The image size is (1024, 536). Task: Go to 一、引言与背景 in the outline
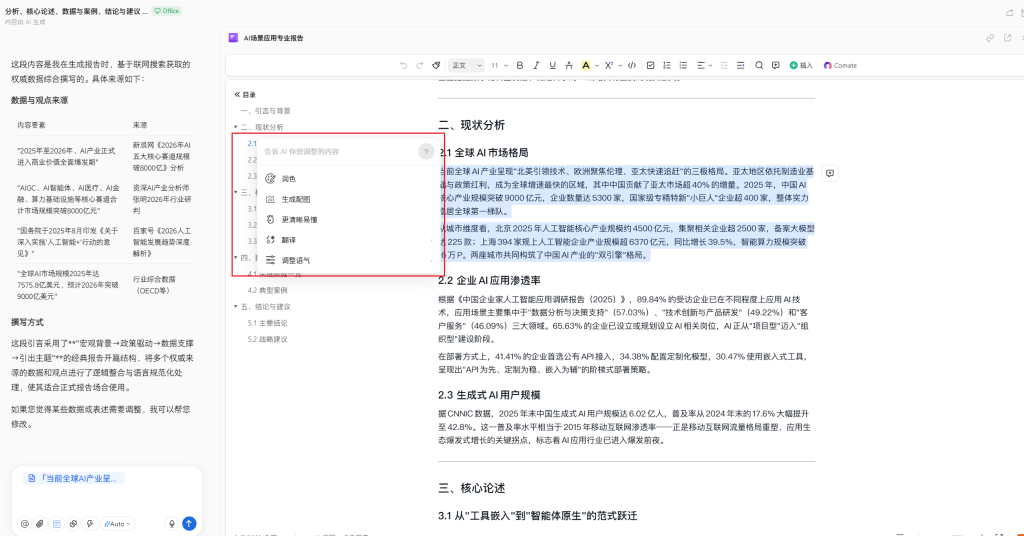[266, 111]
